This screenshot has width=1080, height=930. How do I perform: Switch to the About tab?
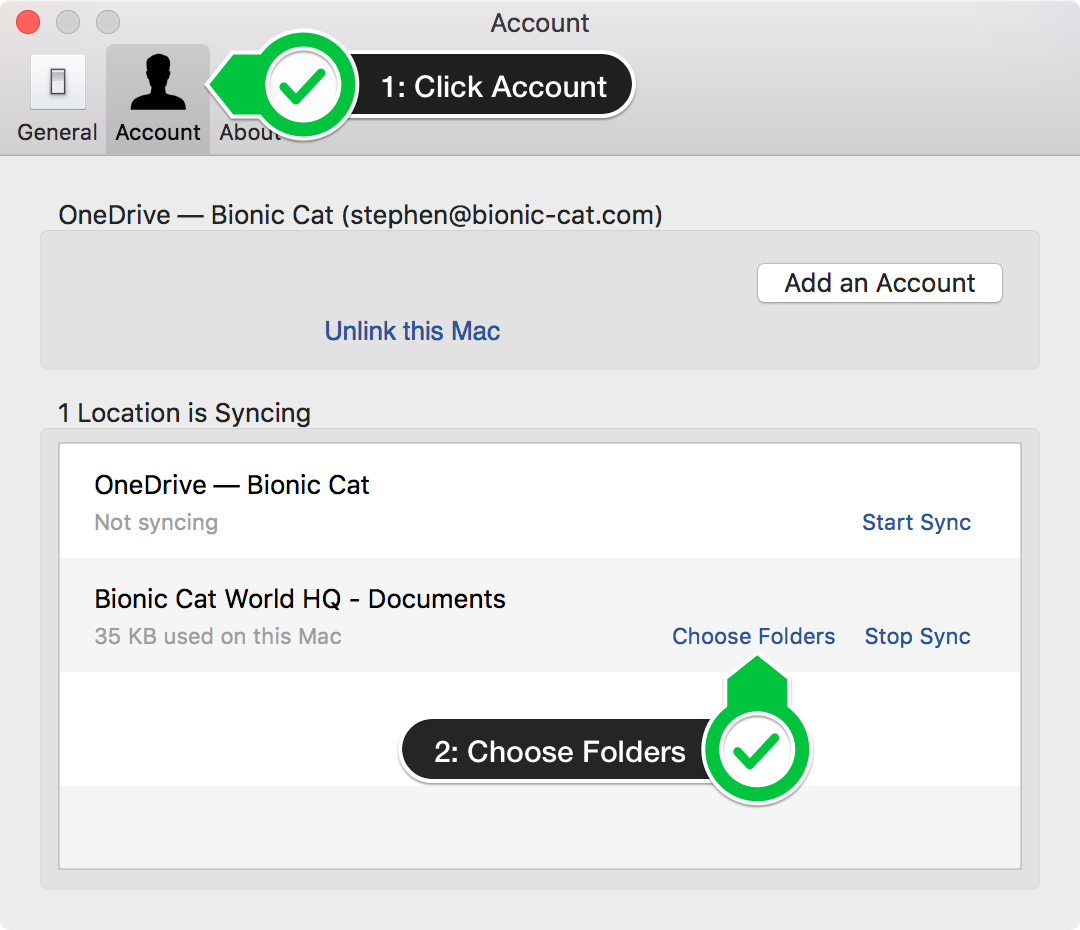click(x=250, y=132)
